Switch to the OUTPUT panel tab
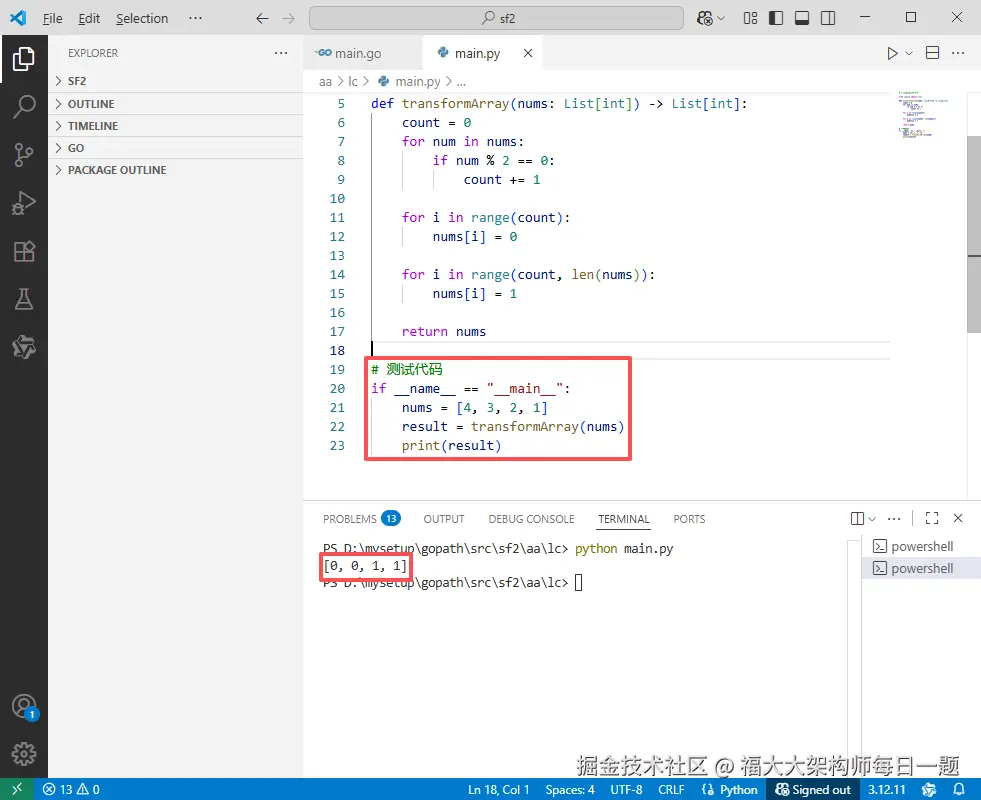 pyautogui.click(x=444, y=519)
